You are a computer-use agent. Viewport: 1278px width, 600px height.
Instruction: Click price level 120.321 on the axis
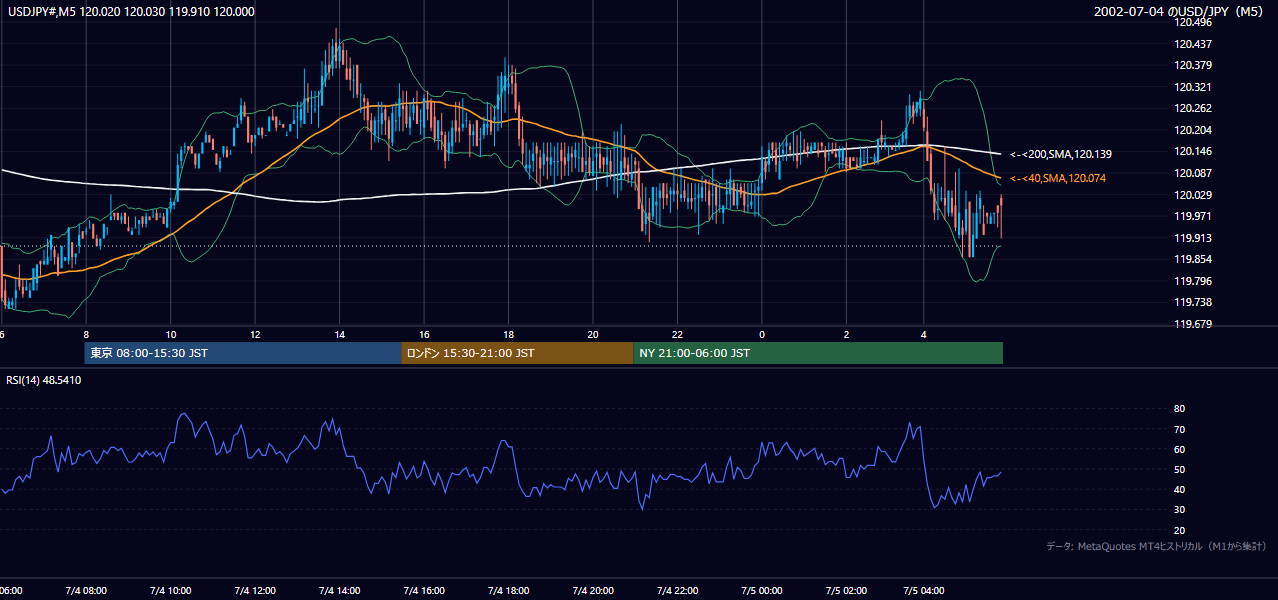click(1193, 87)
